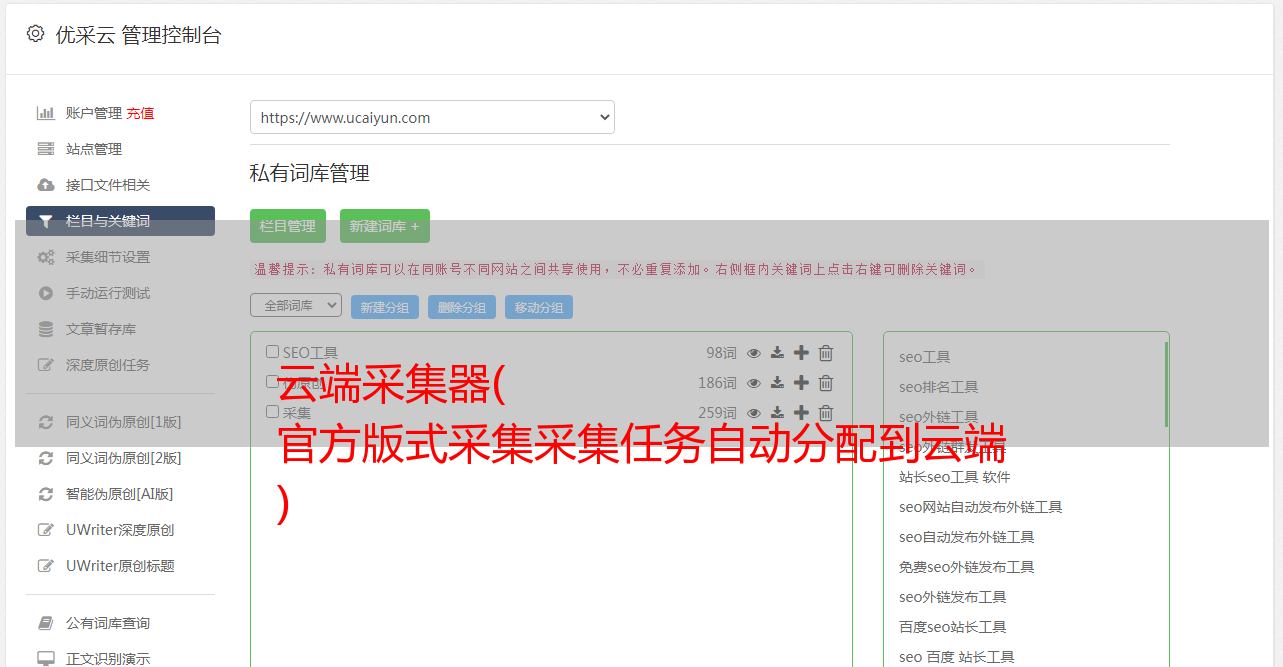The image size is (1283, 667).
Task: Click the 优采云 管理控制台 title
Action: coord(138,35)
